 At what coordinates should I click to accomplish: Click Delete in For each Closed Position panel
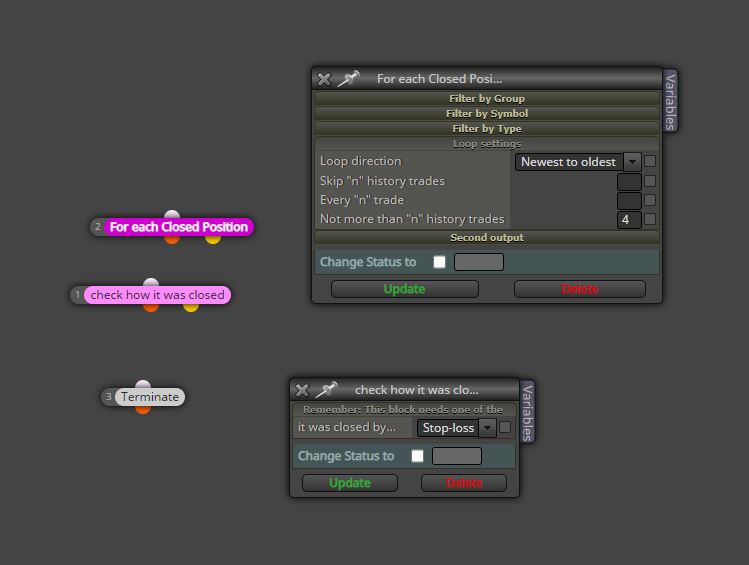coord(580,289)
